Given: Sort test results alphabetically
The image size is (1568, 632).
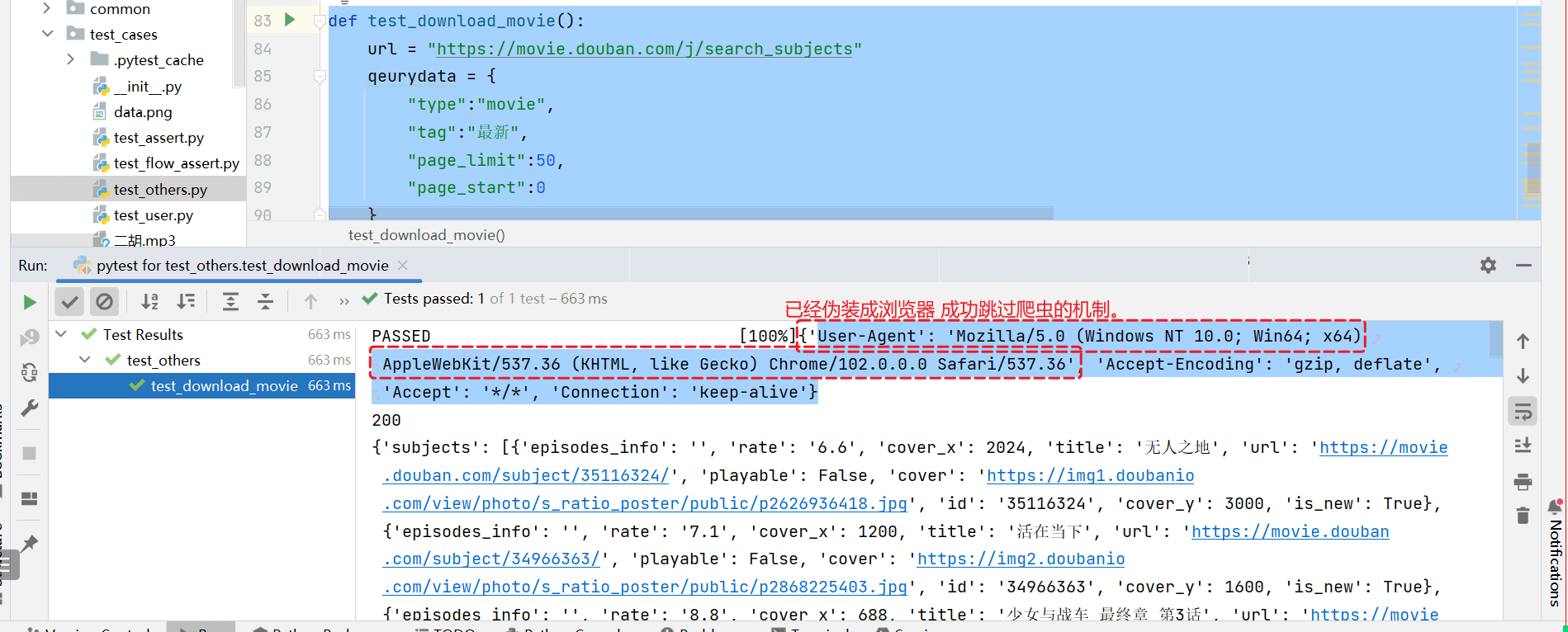Looking at the screenshot, I should pyautogui.click(x=149, y=302).
